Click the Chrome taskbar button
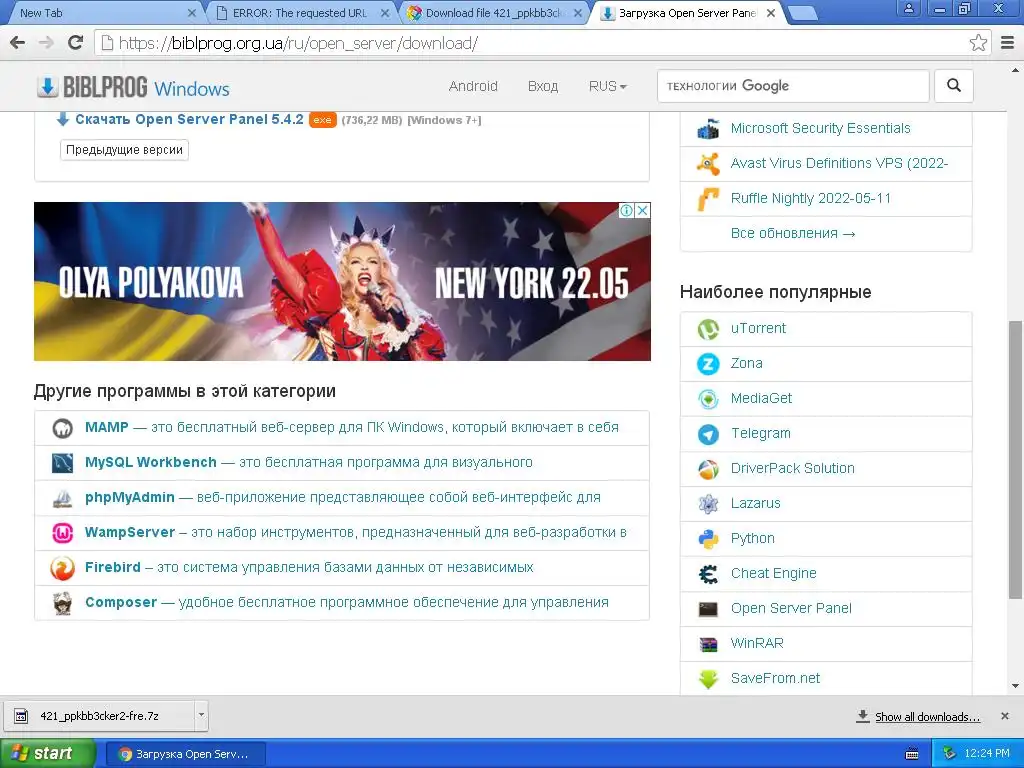Screen dimensions: 1024x768 185,754
